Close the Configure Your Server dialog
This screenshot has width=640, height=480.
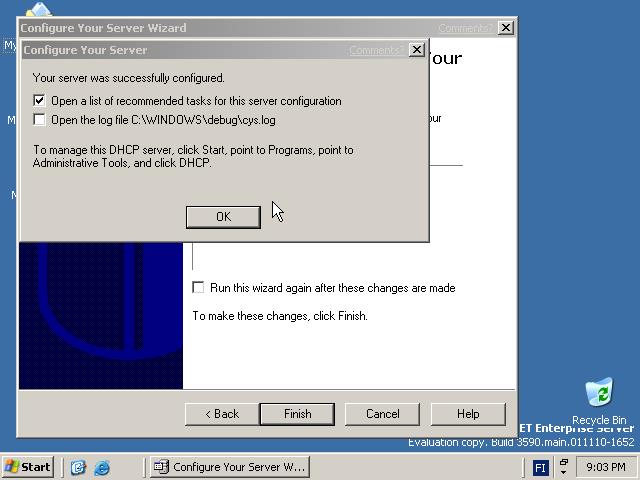coord(416,50)
